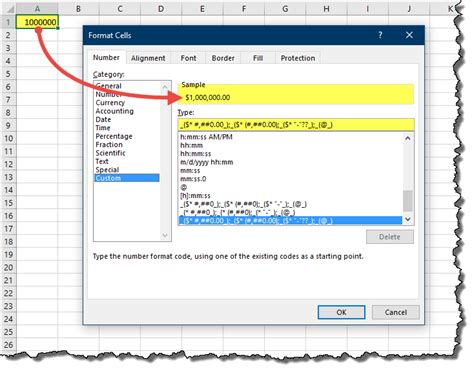
Task: Select the Special category
Action: pyautogui.click(x=107, y=170)
